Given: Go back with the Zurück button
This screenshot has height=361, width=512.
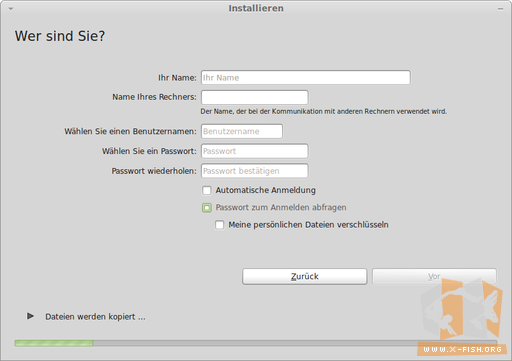Looking at the screenshot, I should click(x=305, y=277).
